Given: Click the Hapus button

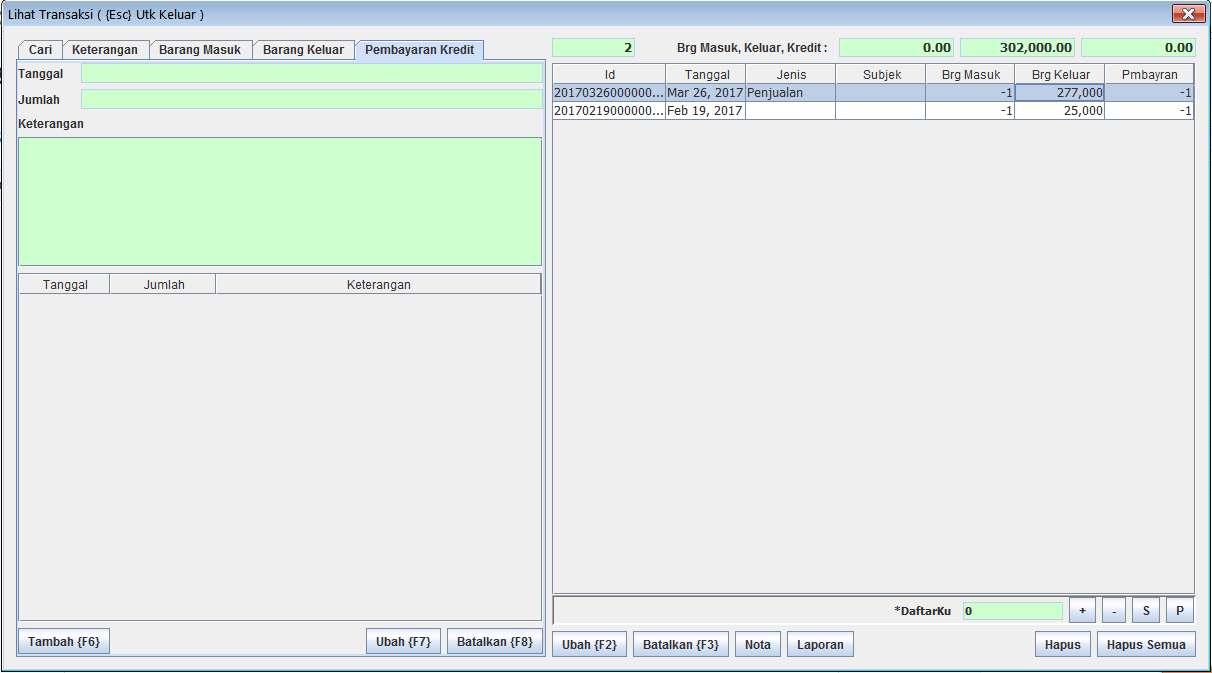Looking at the screenshot, I should [x=1062, y=645].
